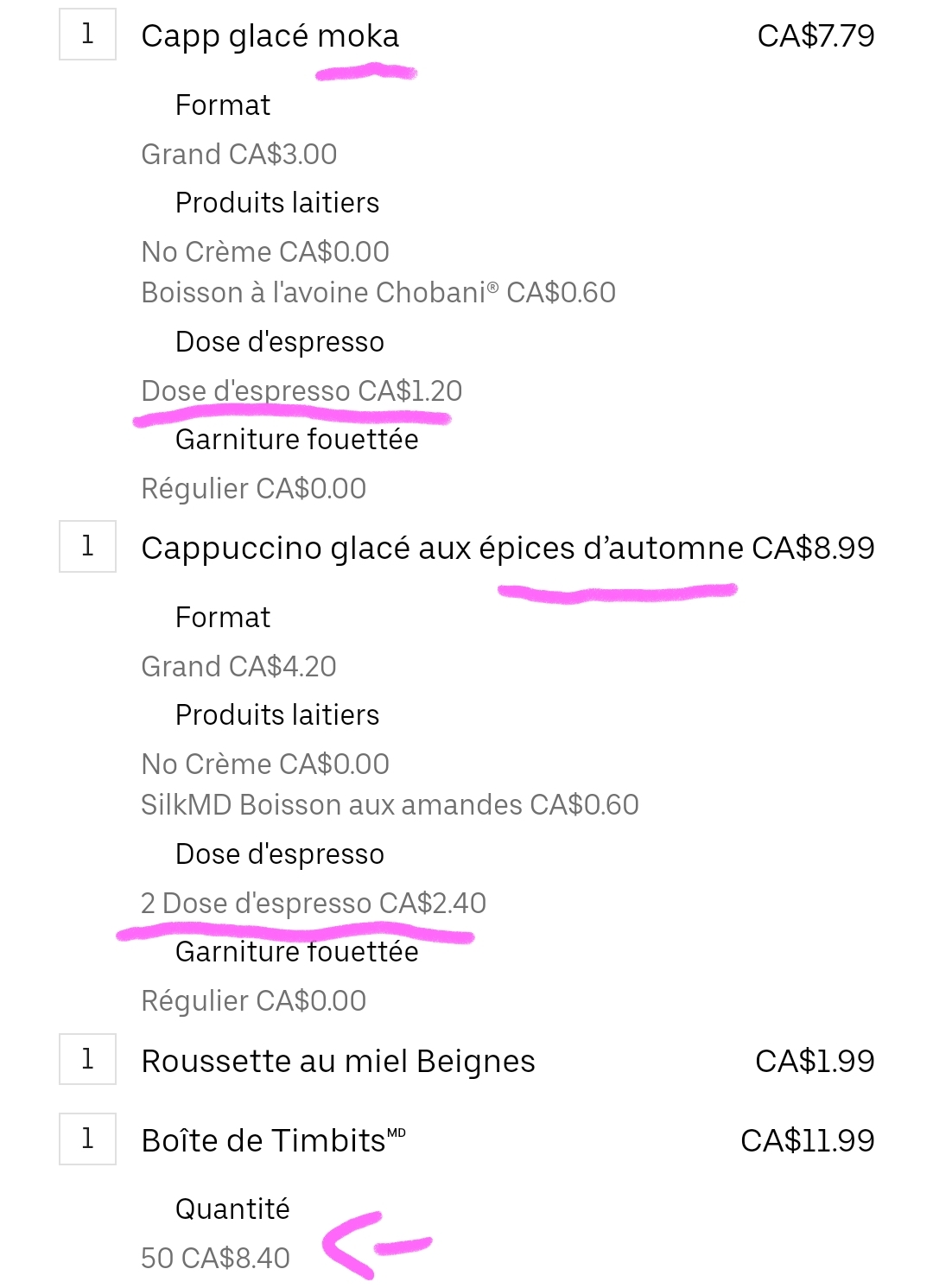This screenshot has height=1288, width=933.
Task: Click quantity box for Cappuccino glacé aux épices
Action: tap(87, 547)
